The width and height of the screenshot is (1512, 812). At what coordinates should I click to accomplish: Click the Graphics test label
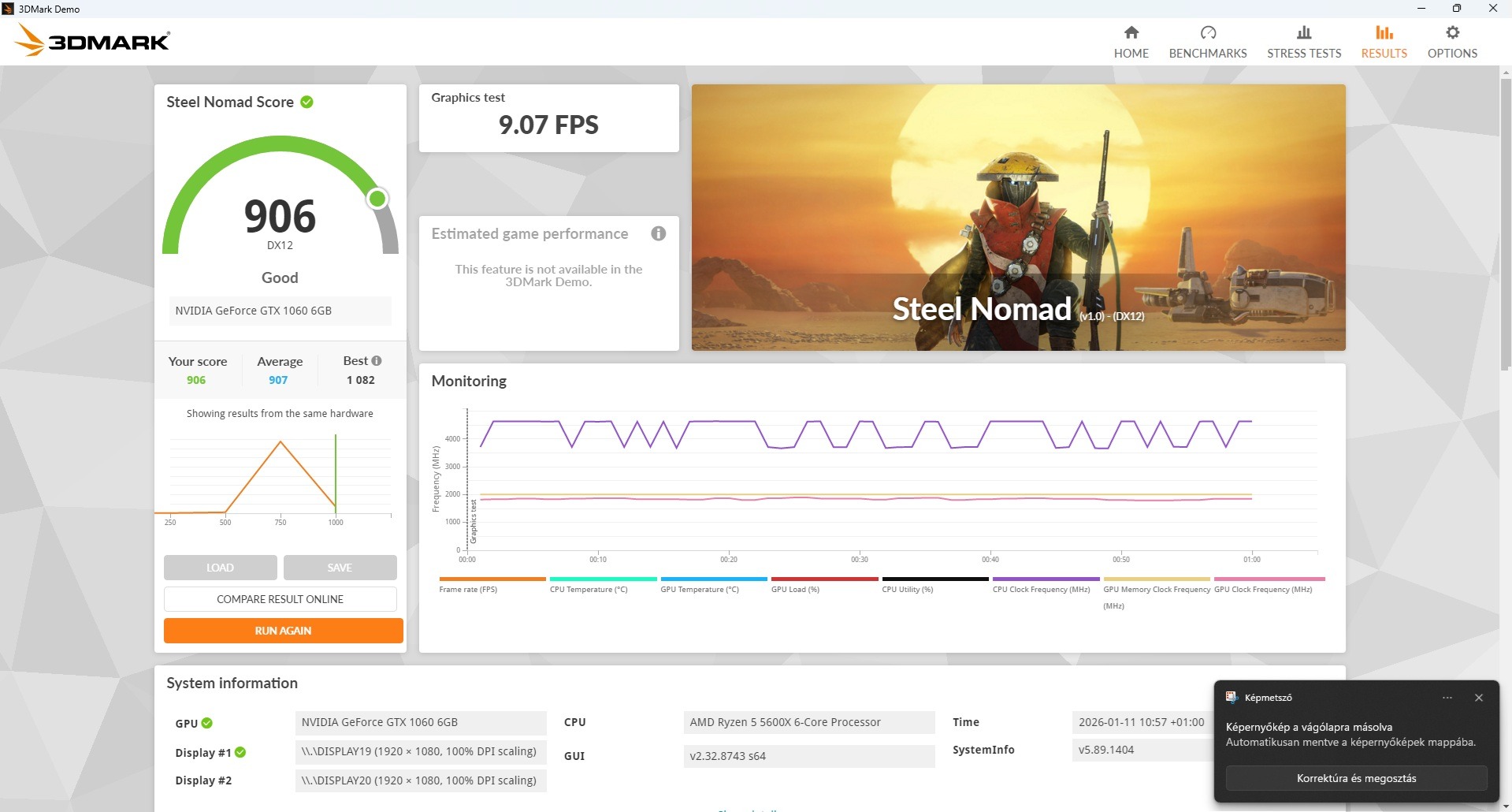click(x=468, y=97)
